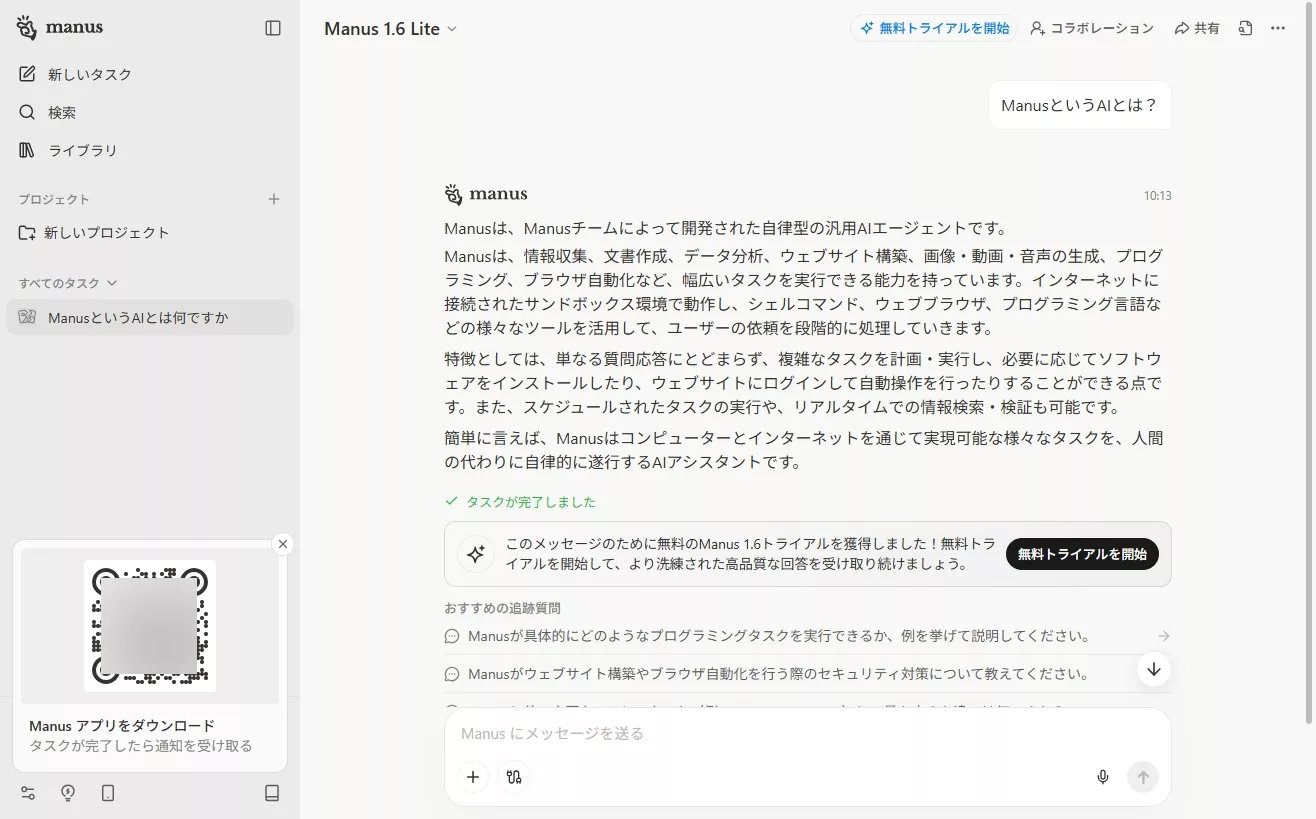This screenshot has height=819, width=1316.
Task: Click the lightbulb tips icon at bottom
Action: (x=66, y=793)
